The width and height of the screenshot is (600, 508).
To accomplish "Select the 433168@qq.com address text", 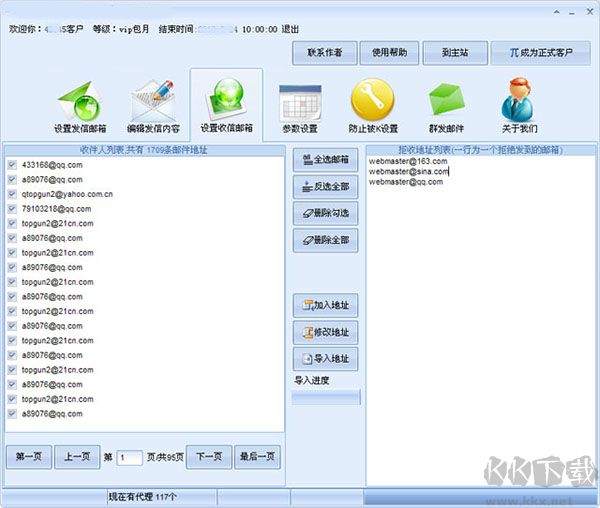I will 52,165.
